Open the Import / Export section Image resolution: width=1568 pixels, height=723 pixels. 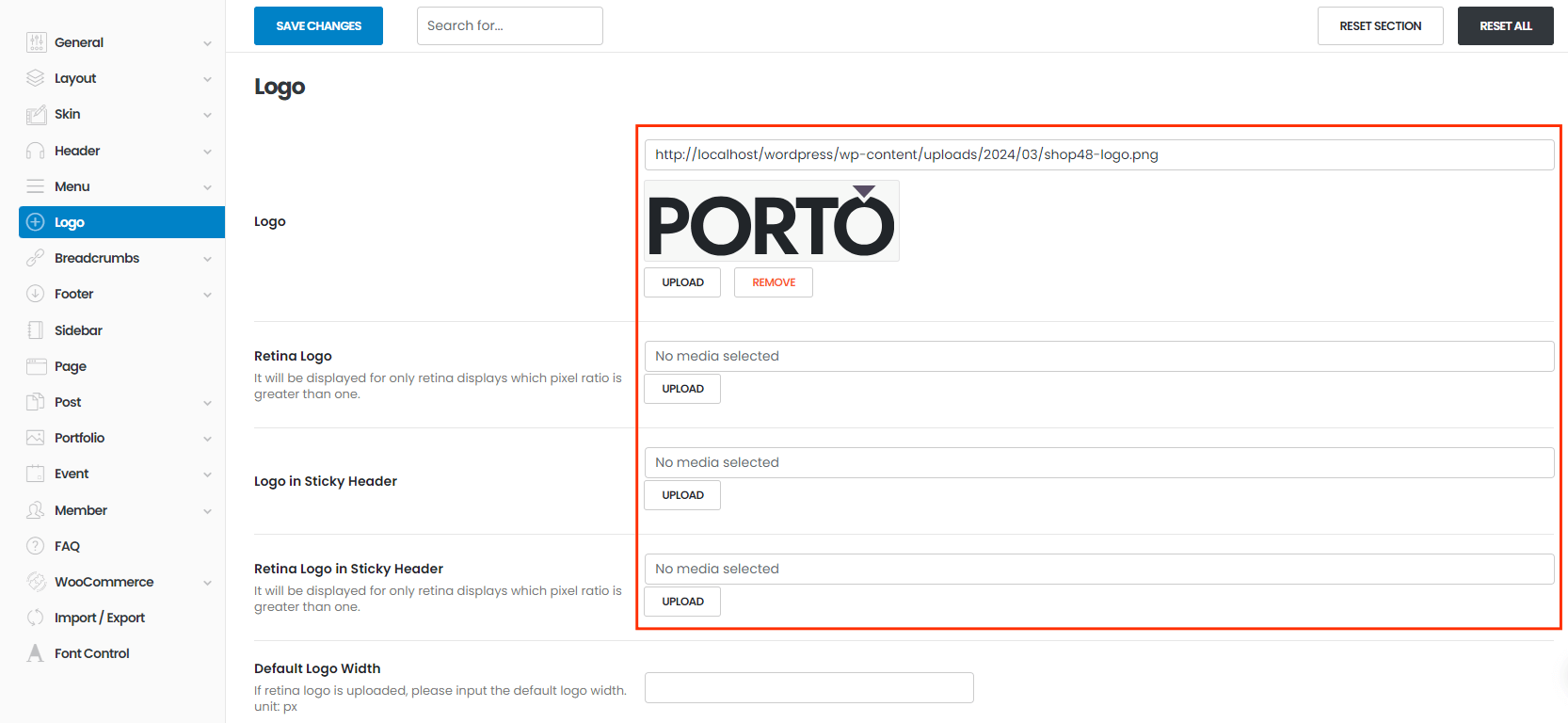pyautogui.click(x=99, y=618)
